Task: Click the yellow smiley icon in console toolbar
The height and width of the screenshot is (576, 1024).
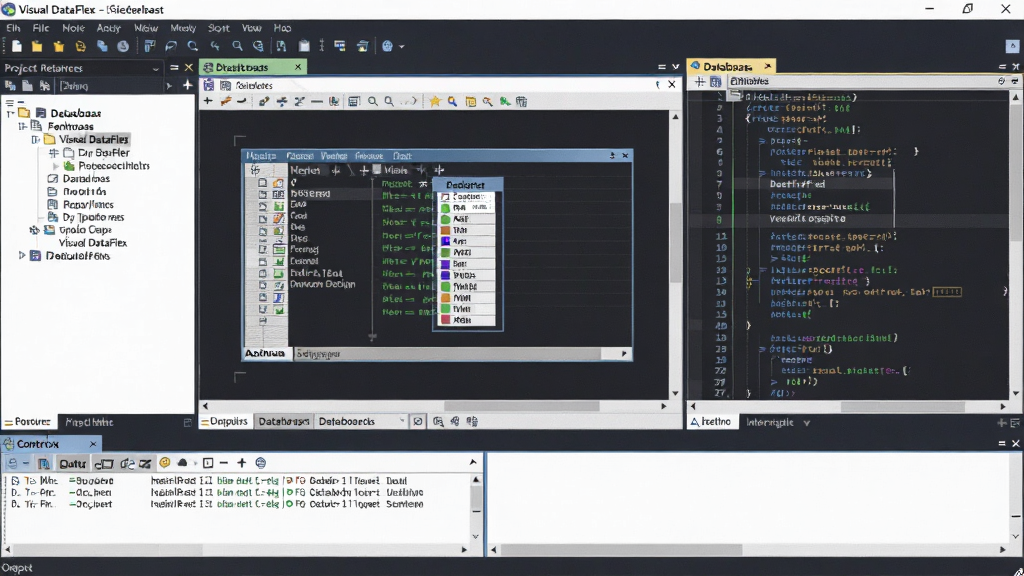Action: pyautogui.click(x=165, y=462)
